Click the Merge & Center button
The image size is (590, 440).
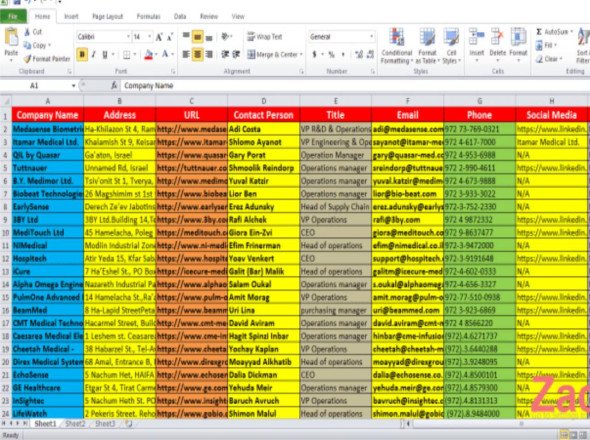(275, 55)
